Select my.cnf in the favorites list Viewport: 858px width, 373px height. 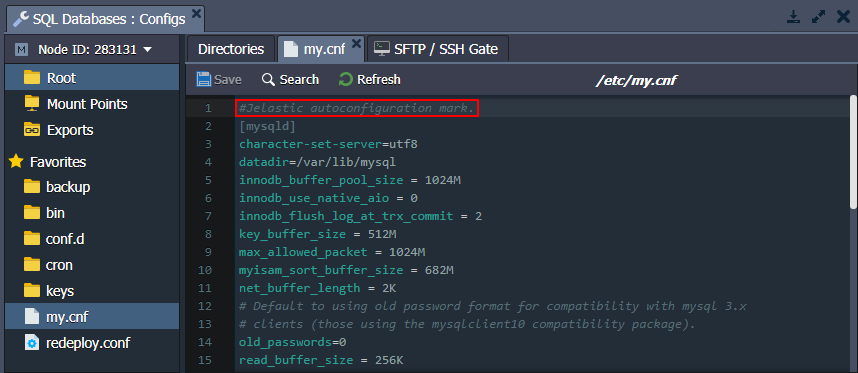click(x=92, y=316)
